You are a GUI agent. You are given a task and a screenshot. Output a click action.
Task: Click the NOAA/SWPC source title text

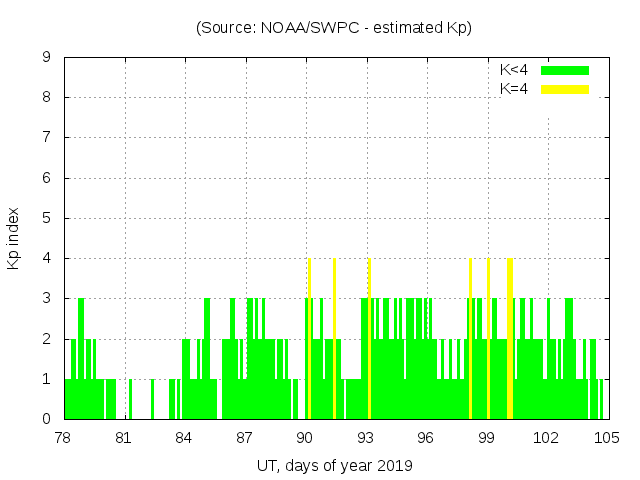coord(334,28)
